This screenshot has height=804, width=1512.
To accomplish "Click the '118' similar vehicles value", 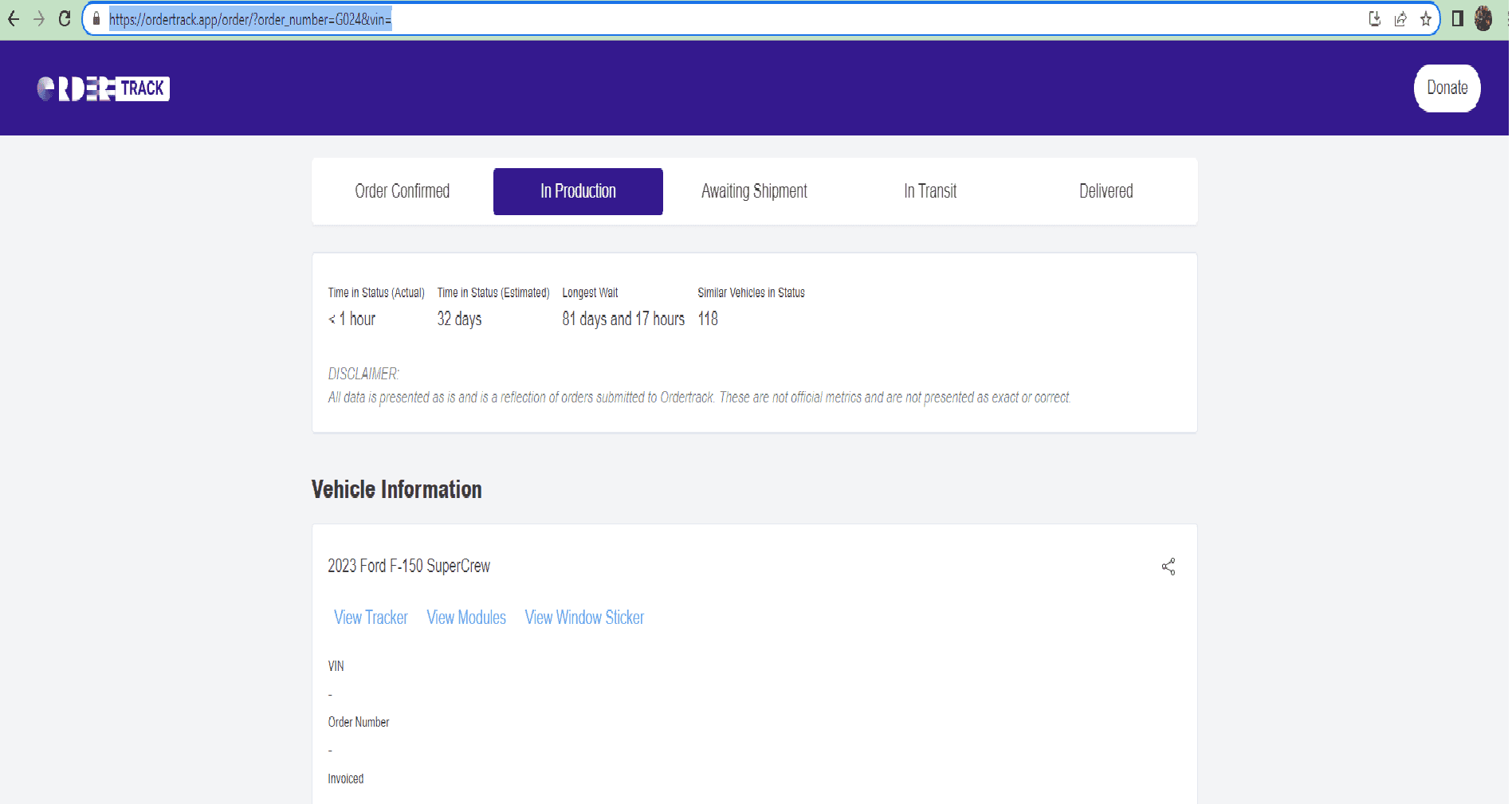I will (x=708, y=319).
